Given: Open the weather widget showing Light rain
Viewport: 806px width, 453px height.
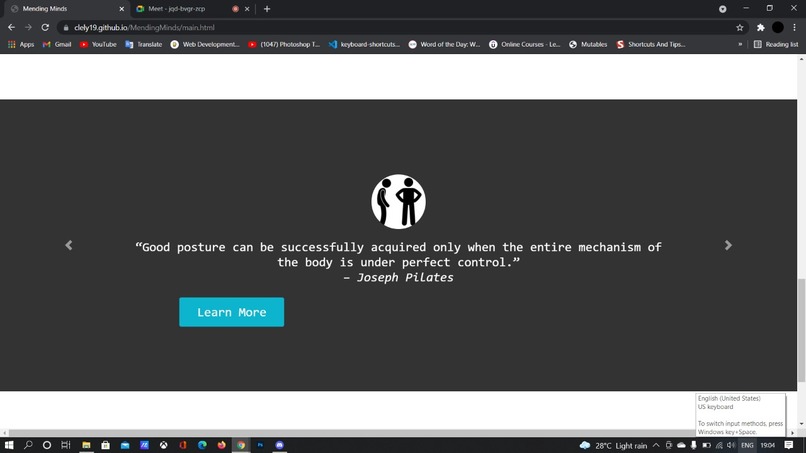Looking at the screenshot, I should pos(613,445).
